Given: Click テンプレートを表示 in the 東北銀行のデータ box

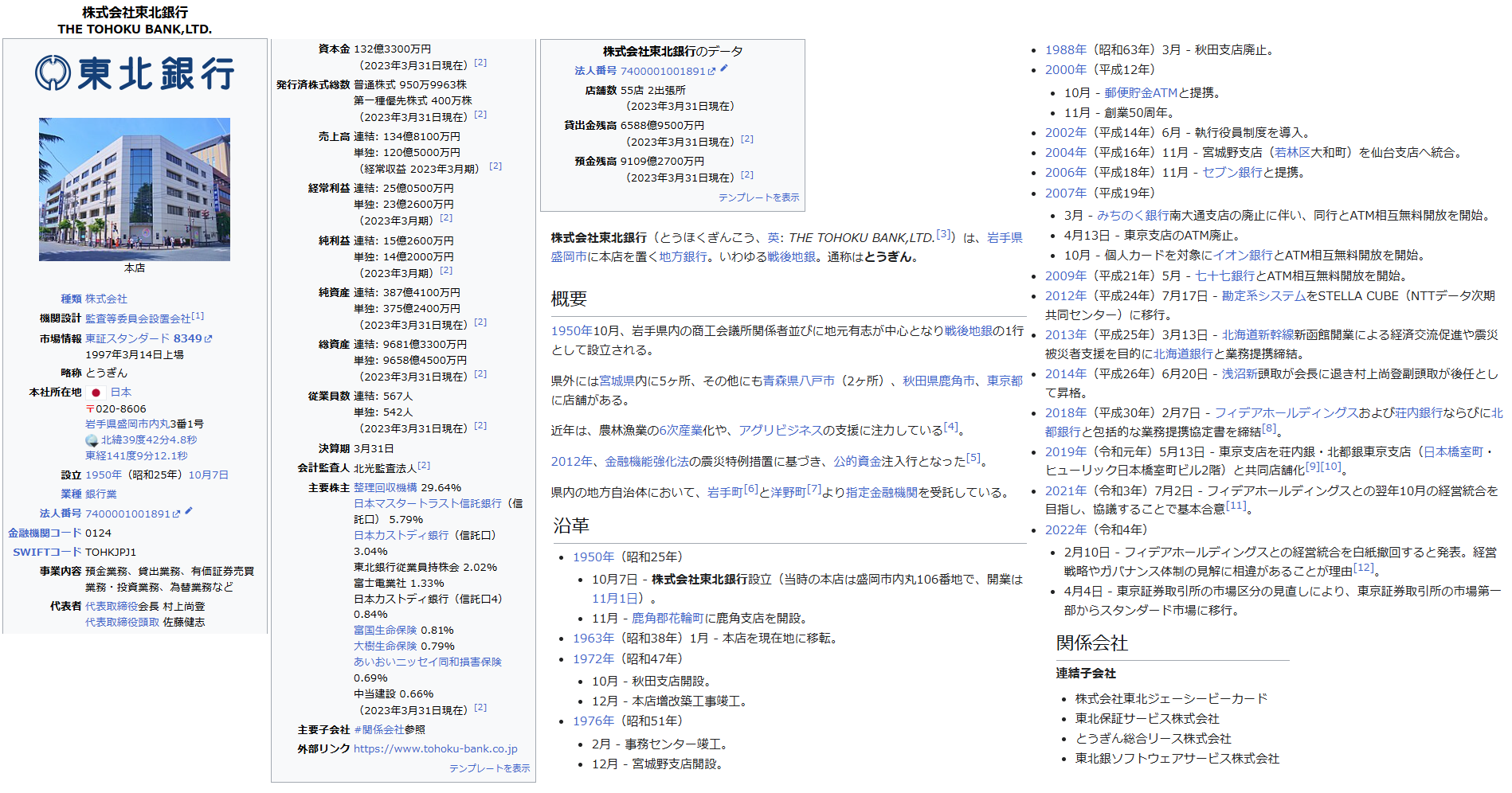Looking at the screenshot, I should click(x=758, y=197).
